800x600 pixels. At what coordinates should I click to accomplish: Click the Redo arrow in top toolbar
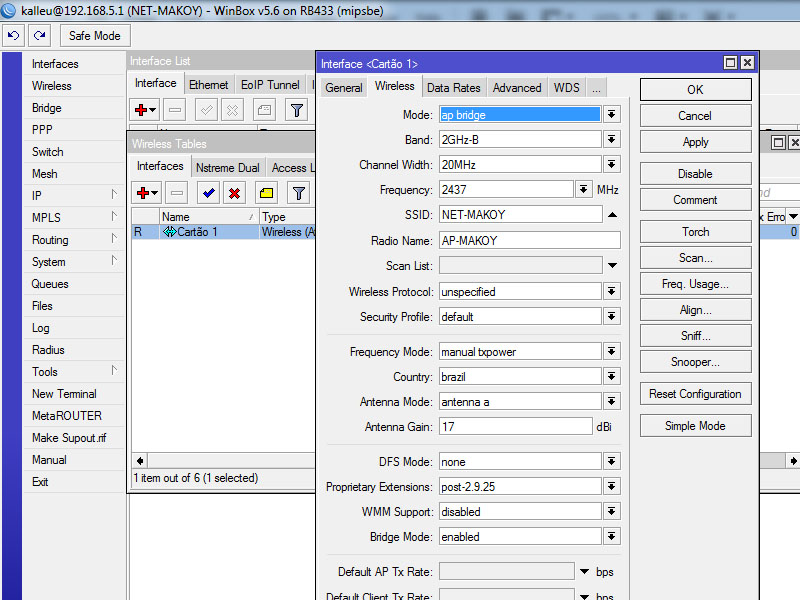[39, 36]
